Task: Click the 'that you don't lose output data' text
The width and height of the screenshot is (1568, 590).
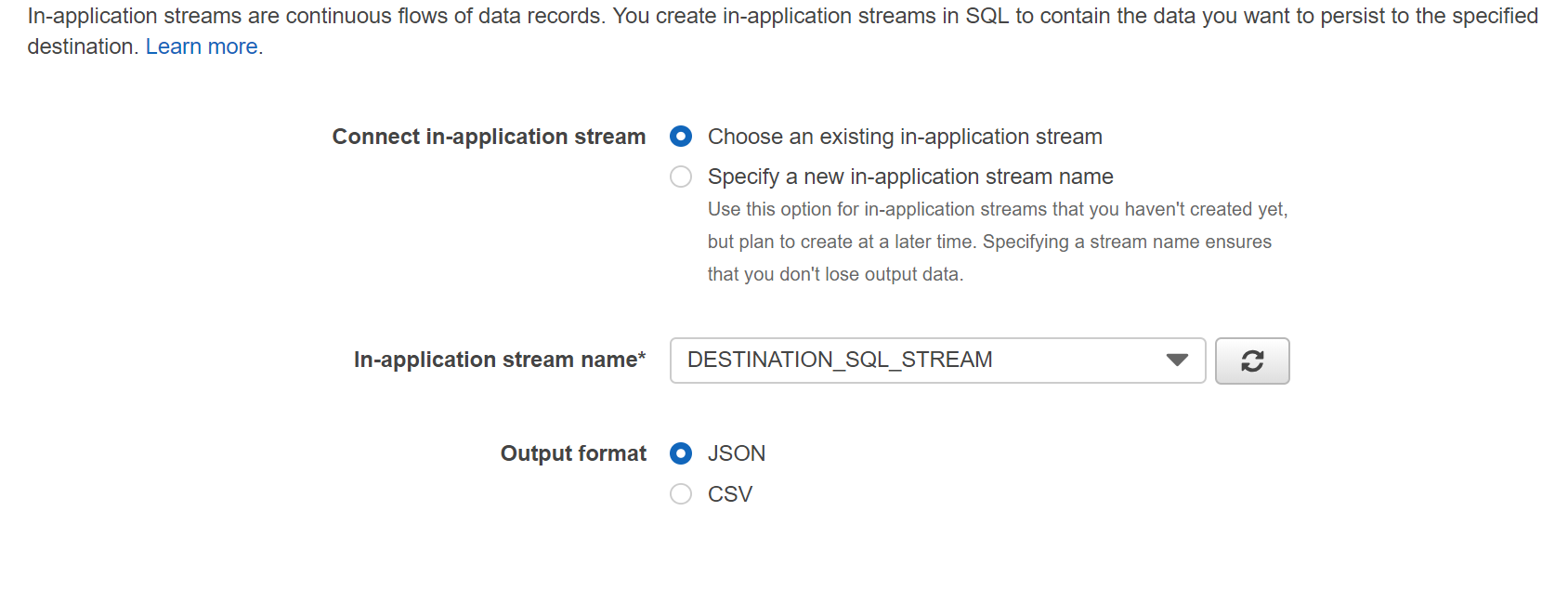Action: pos(835,274)
